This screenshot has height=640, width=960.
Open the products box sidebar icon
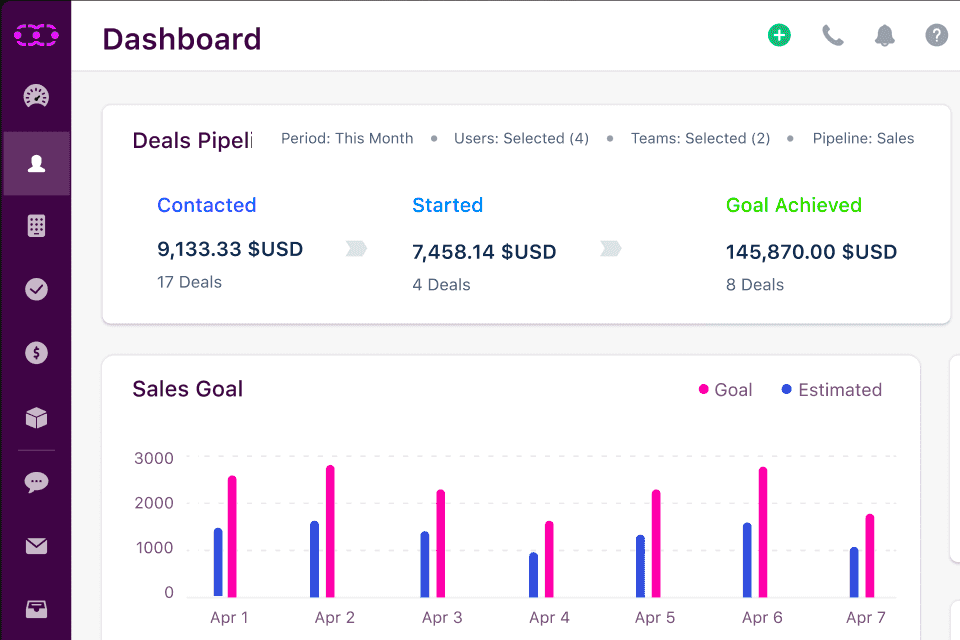[36, 418]
